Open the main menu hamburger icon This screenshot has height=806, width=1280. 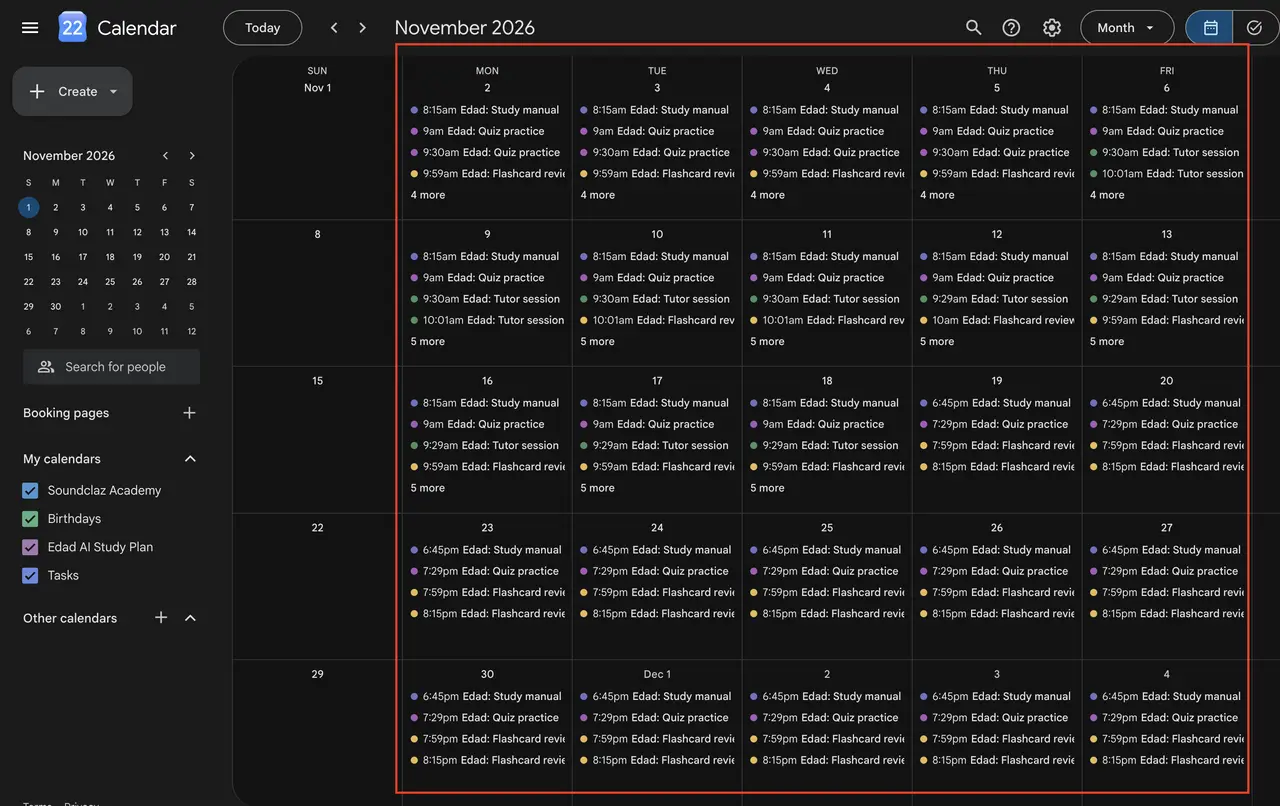pos(30,28)
